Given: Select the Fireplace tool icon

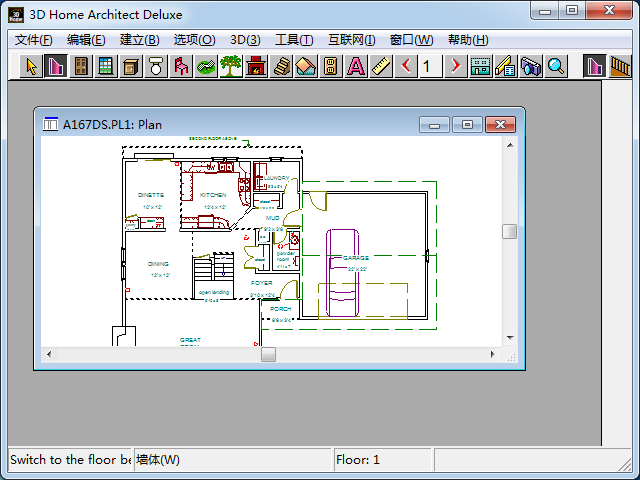Looking at the screenshot, I should [256, 67].
